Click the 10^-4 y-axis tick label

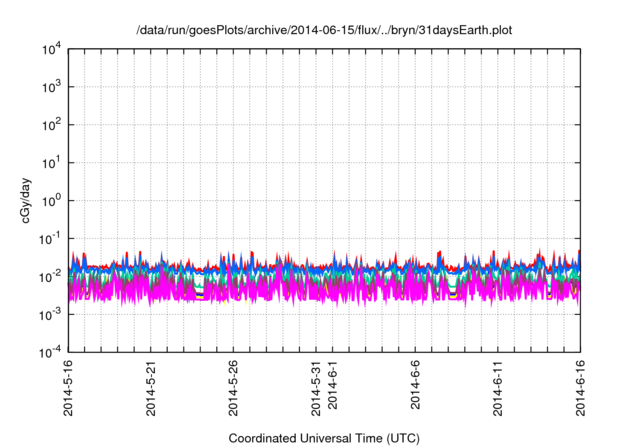coord(50,352)
